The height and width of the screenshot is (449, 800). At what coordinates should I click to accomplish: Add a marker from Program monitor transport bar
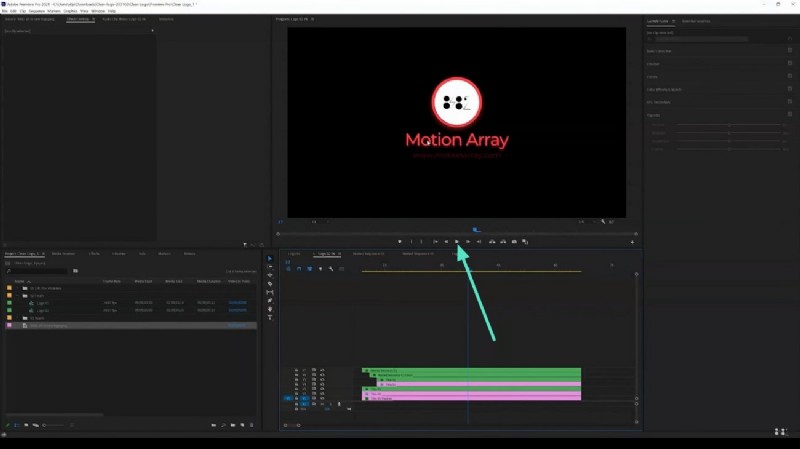click(399, 242)
